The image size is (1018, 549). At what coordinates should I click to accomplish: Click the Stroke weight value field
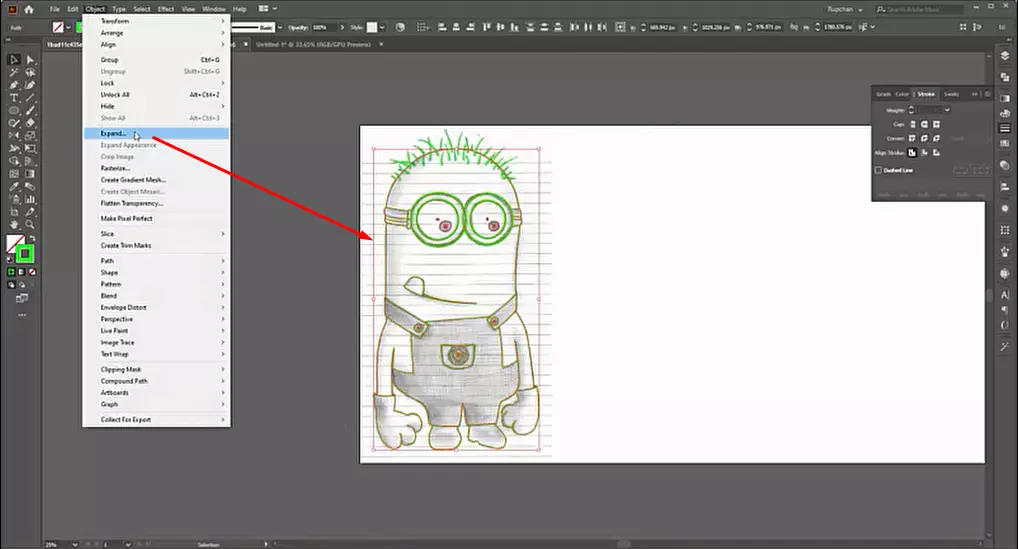coord(930,110)
